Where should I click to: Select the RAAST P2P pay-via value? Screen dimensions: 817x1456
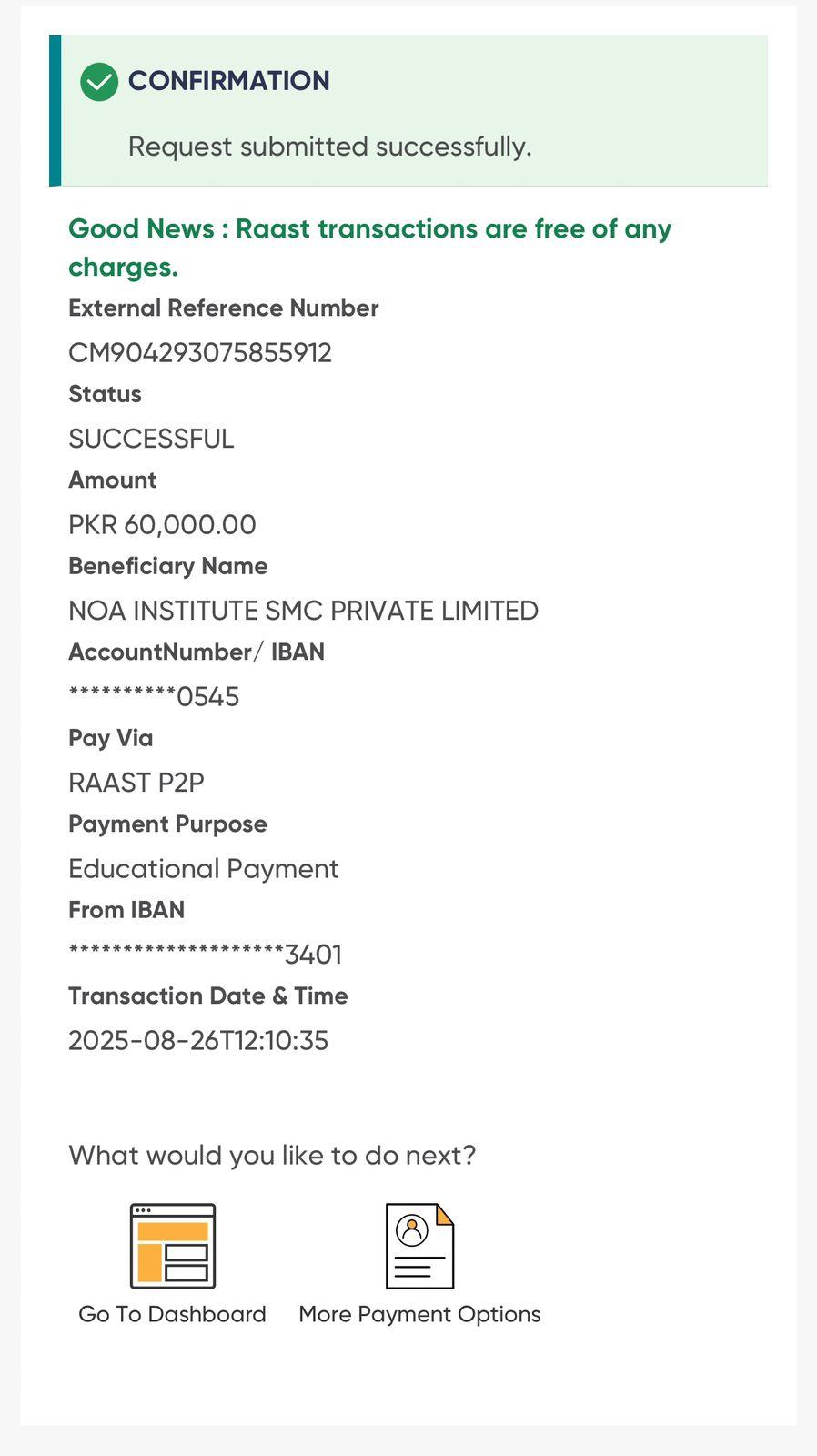(x=136, y=783)
